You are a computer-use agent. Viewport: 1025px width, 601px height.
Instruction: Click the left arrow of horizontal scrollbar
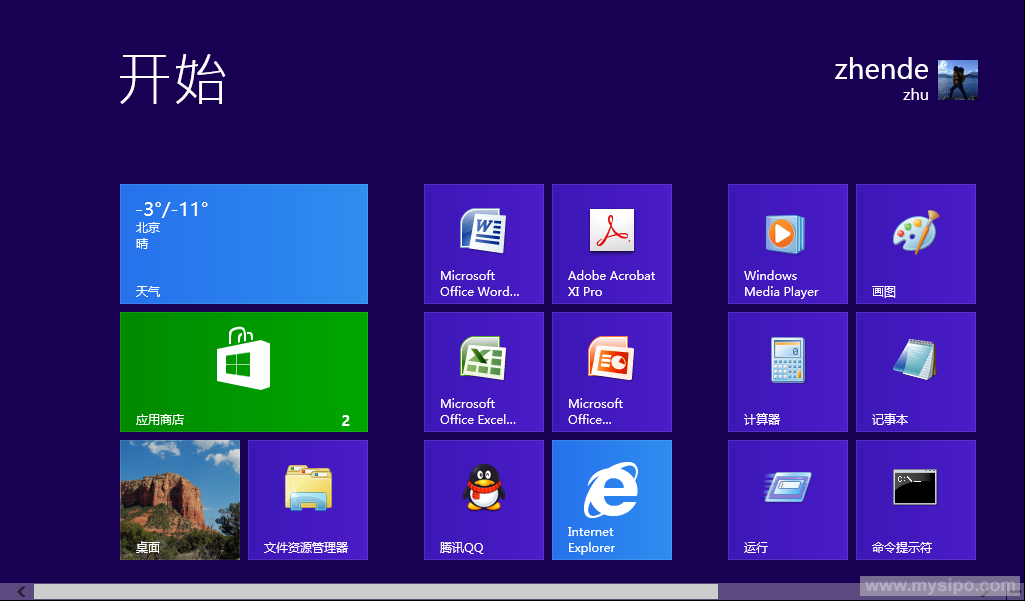[x=21, y=592]
